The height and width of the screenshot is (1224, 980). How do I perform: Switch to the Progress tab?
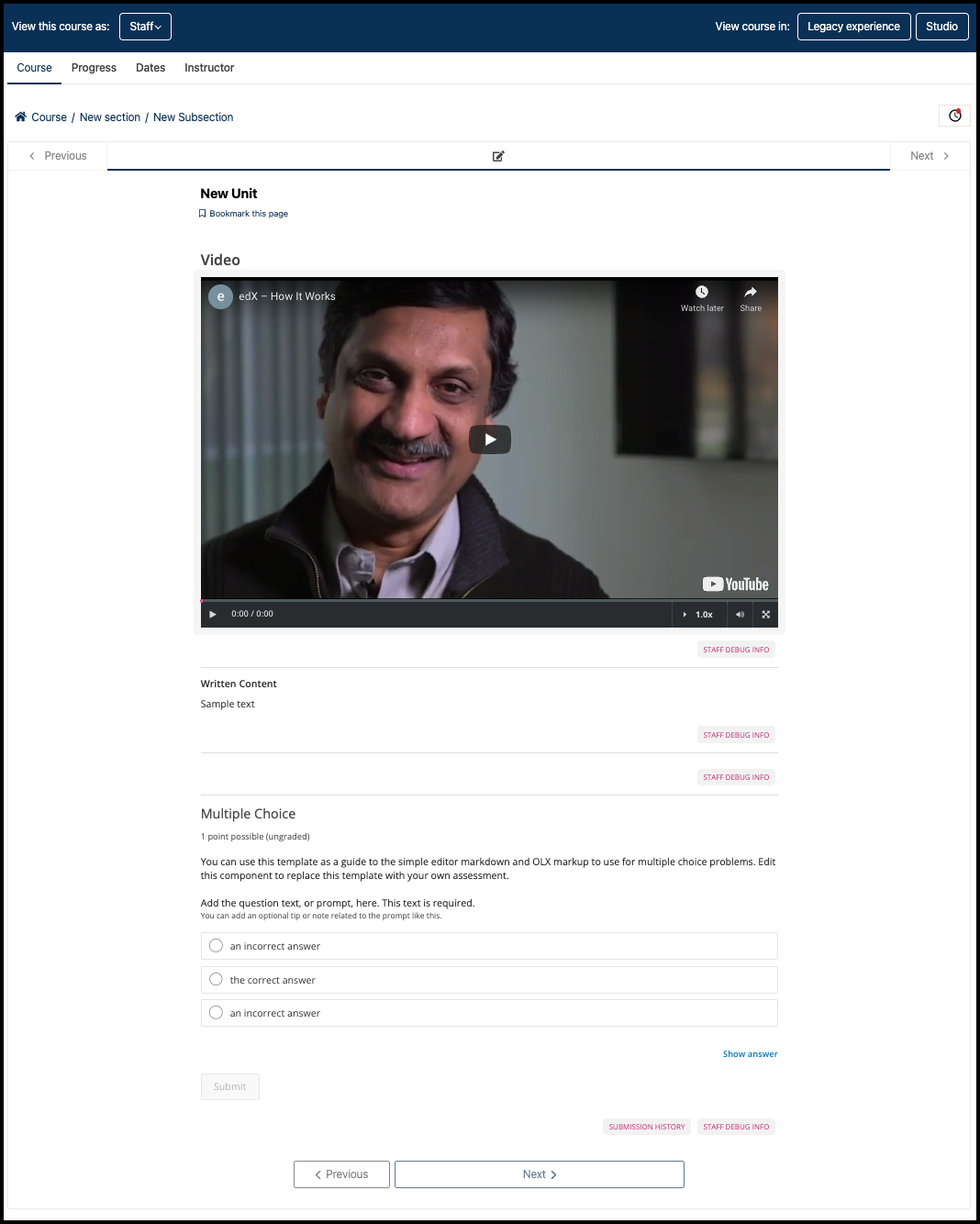[93, 68]
